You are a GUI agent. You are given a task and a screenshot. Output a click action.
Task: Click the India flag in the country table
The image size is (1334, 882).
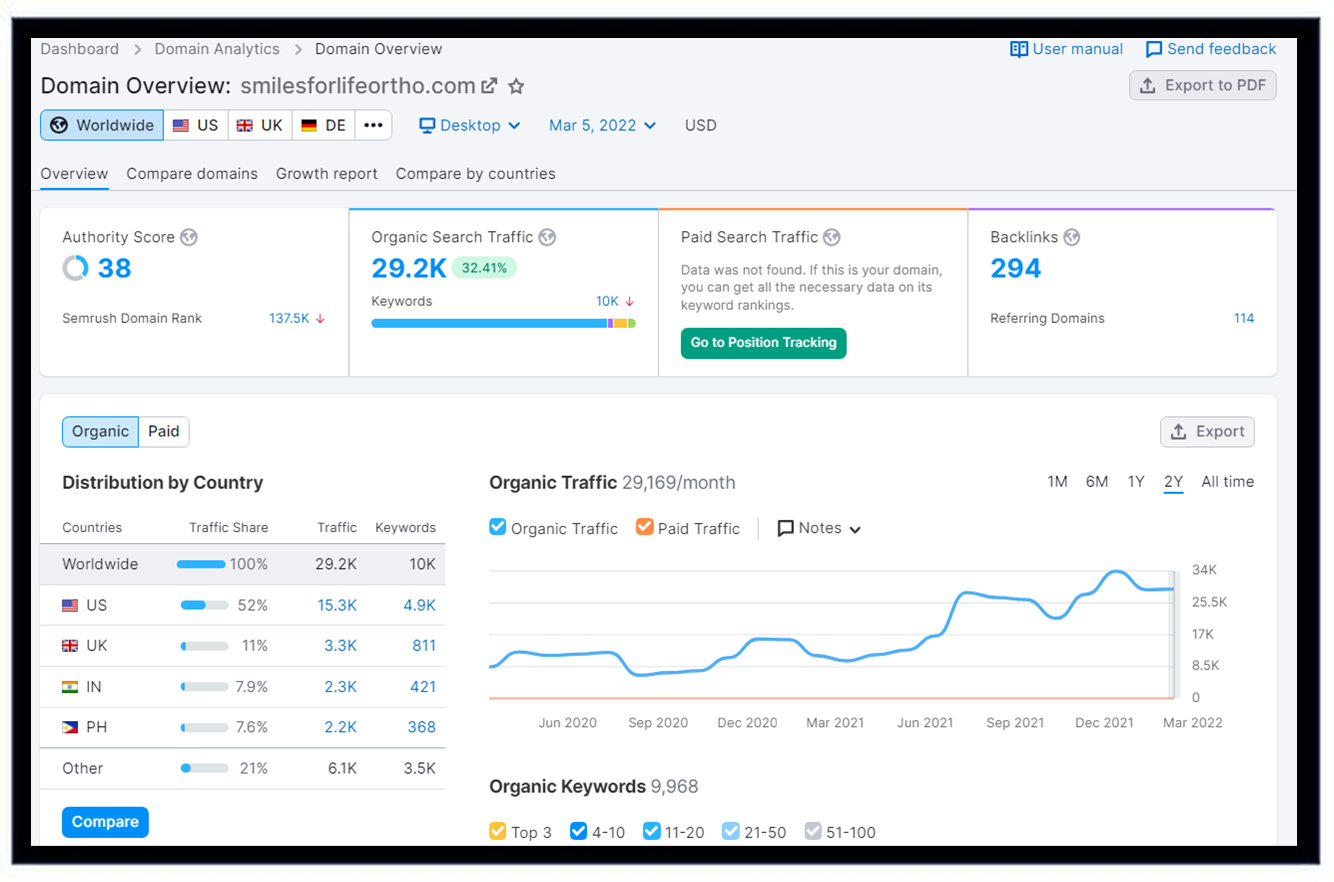(x=70, y=687)
